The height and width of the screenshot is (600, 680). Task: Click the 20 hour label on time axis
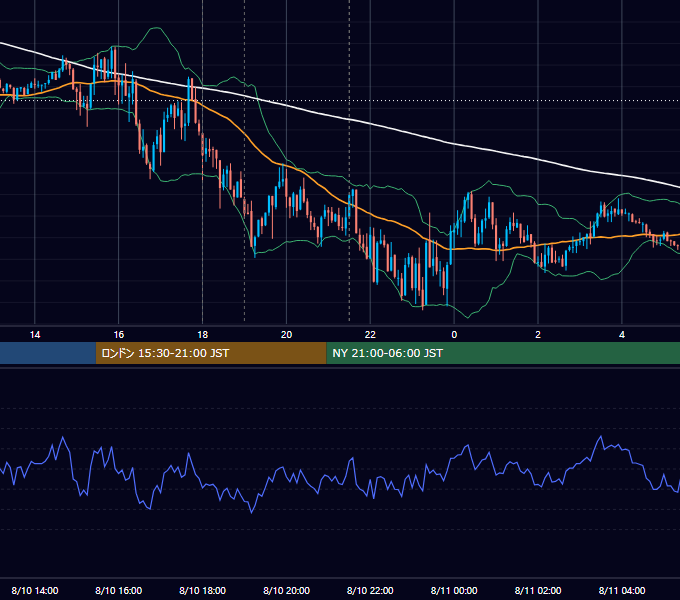(x=286, y=335)
